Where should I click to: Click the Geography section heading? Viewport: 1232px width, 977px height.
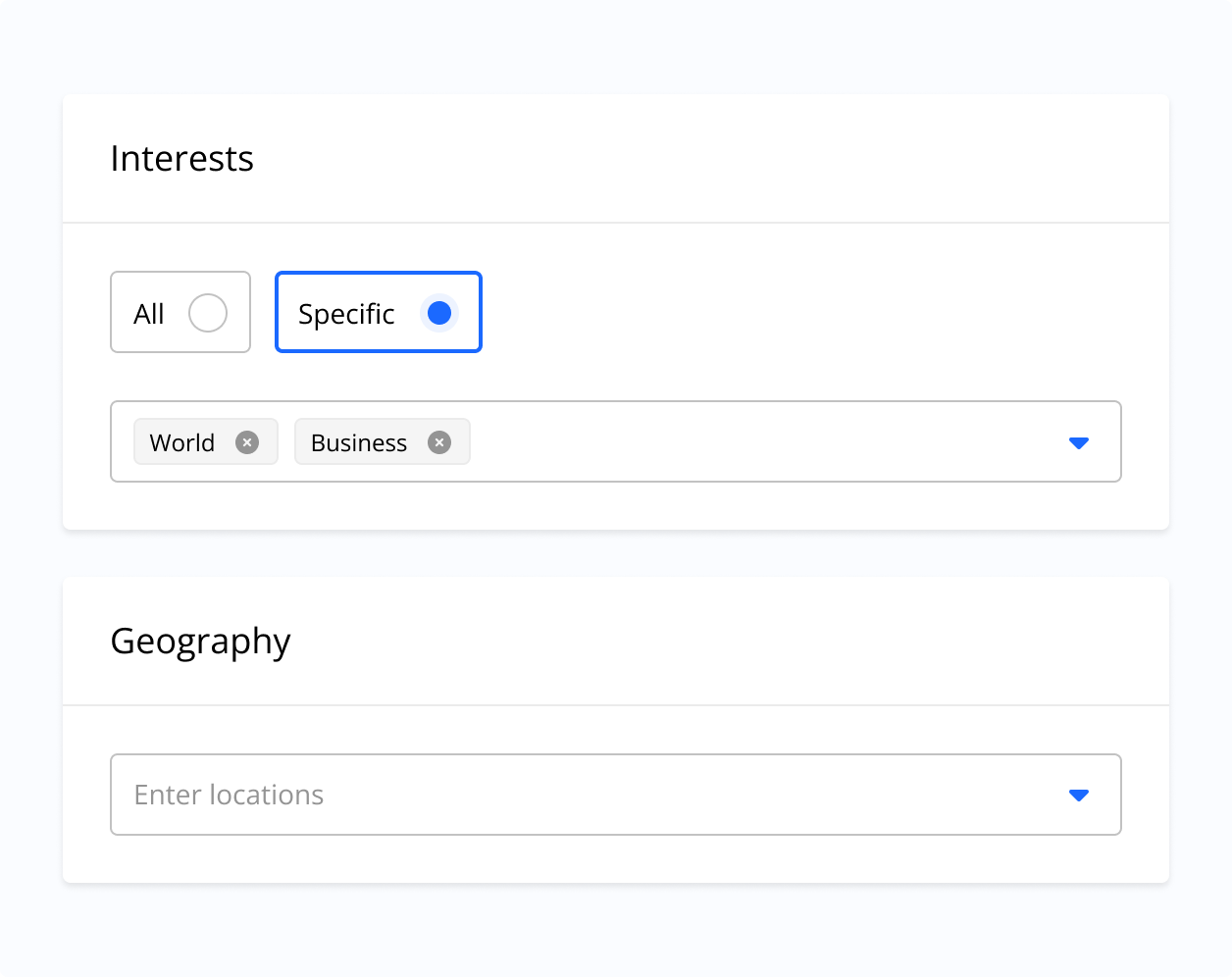201,642
